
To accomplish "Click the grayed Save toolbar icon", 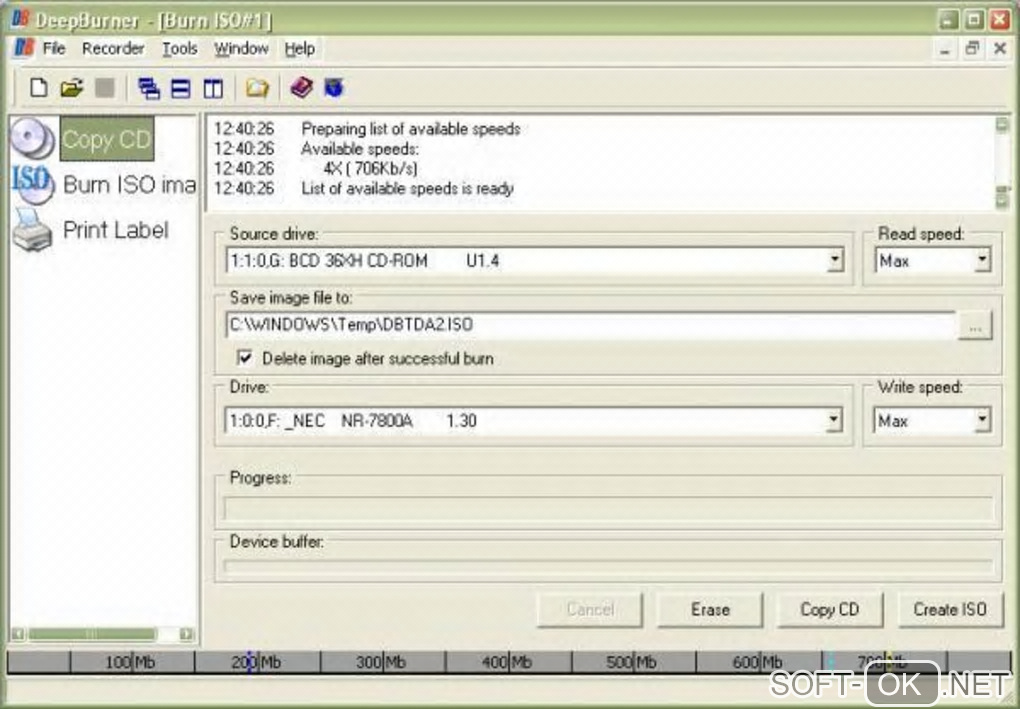I will tap(105, 88).
